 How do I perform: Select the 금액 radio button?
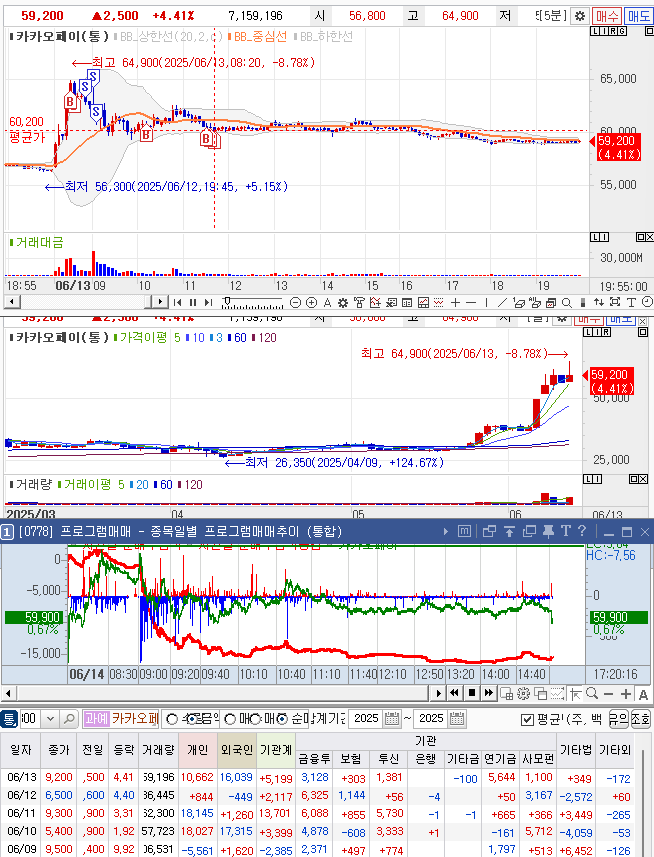click(193, 719)
